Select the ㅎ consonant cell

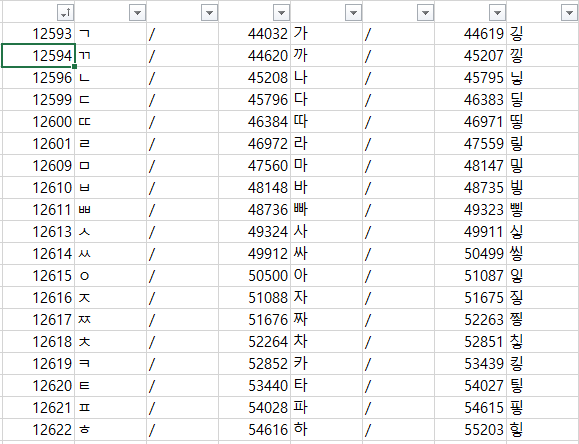(110, 430)
